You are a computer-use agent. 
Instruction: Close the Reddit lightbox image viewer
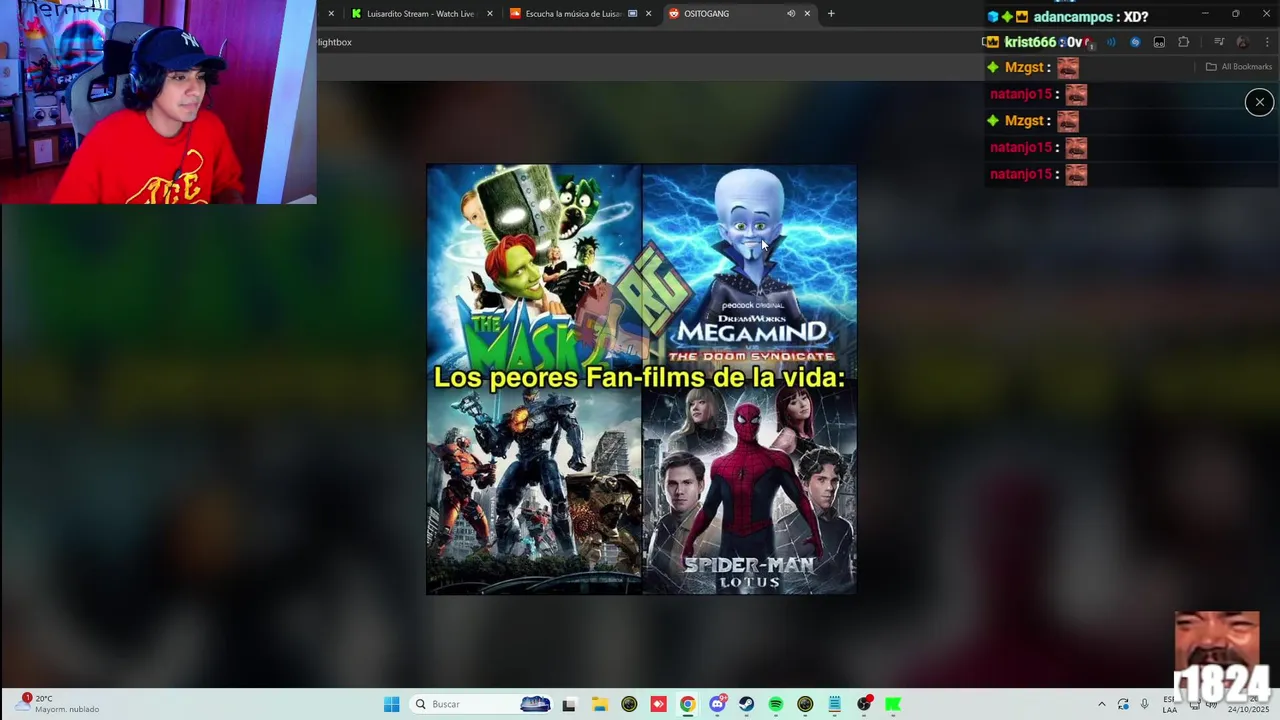[1259, 102]
